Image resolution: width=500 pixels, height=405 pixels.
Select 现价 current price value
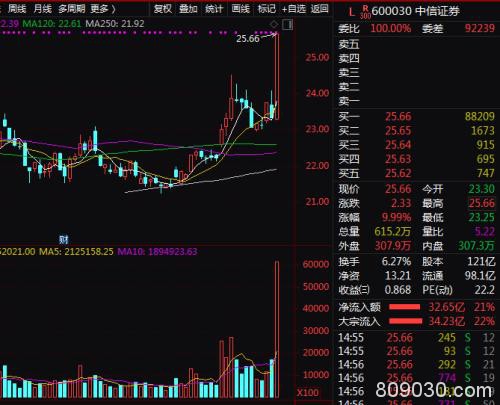tap(398, 189)
